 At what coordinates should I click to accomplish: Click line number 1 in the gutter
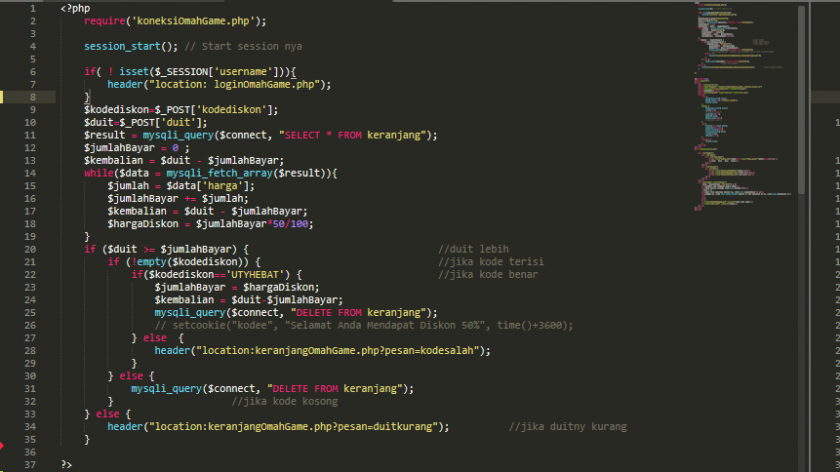point(32,8)
